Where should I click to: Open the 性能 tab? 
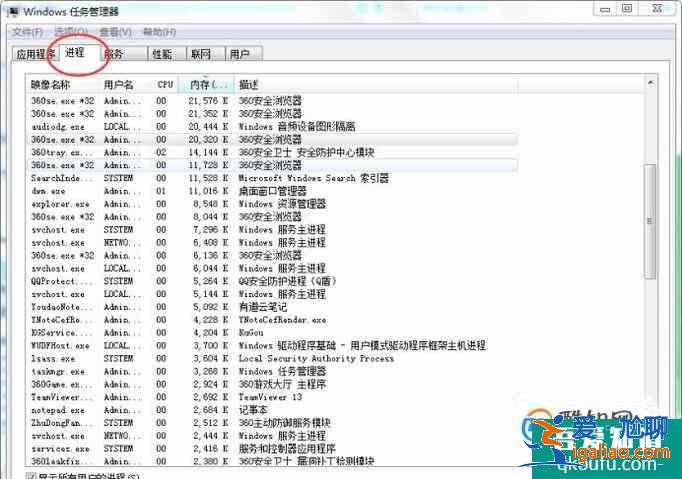point(167,54)
